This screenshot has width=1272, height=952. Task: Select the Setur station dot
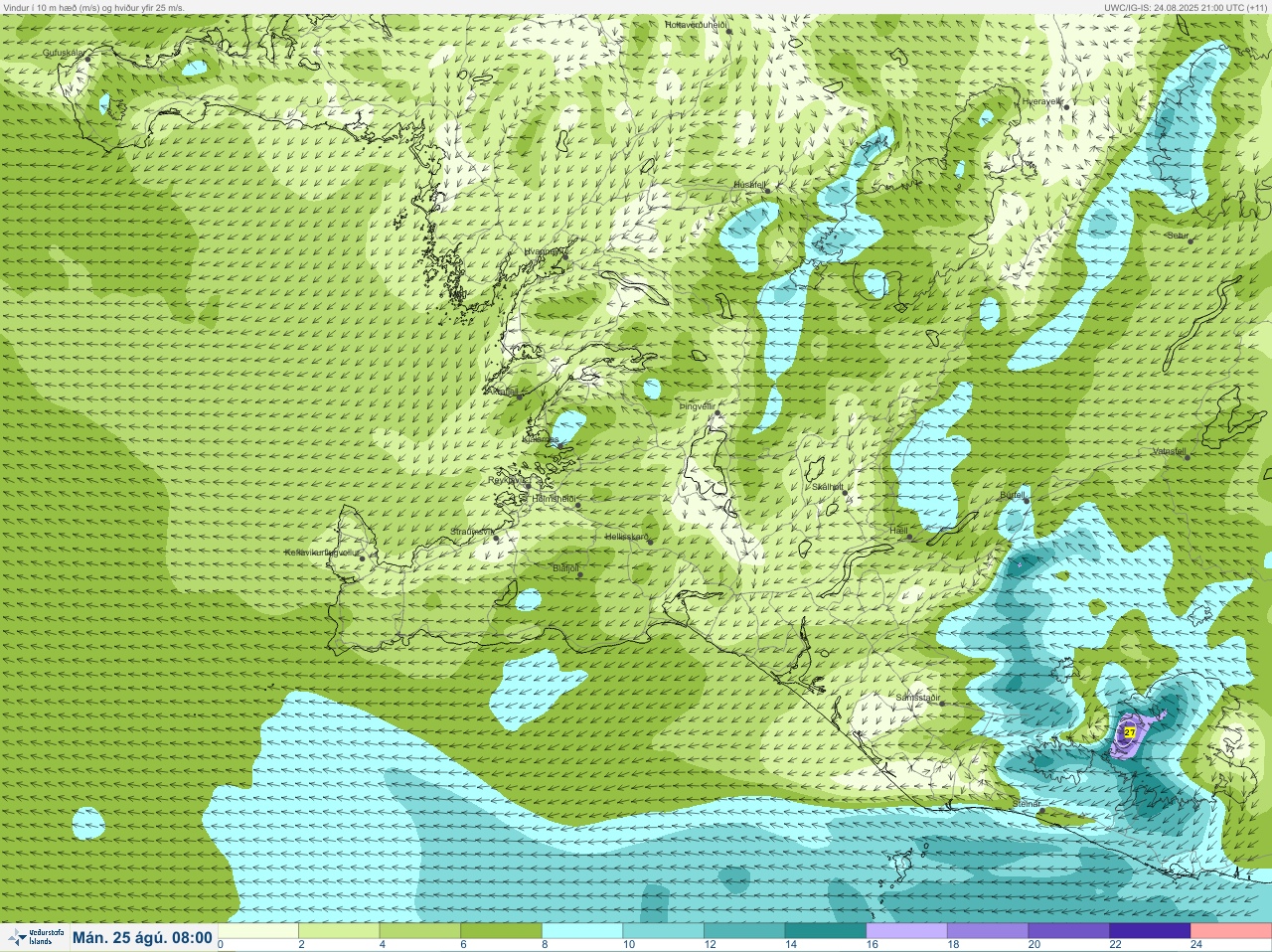1191,240
